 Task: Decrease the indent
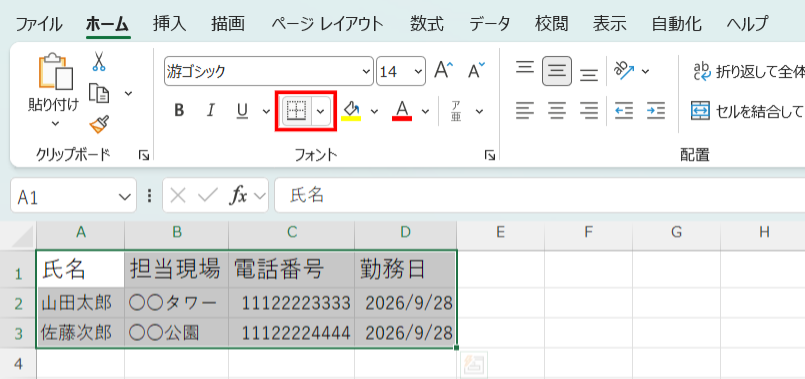pyautogui.click(x=625, y=110)
